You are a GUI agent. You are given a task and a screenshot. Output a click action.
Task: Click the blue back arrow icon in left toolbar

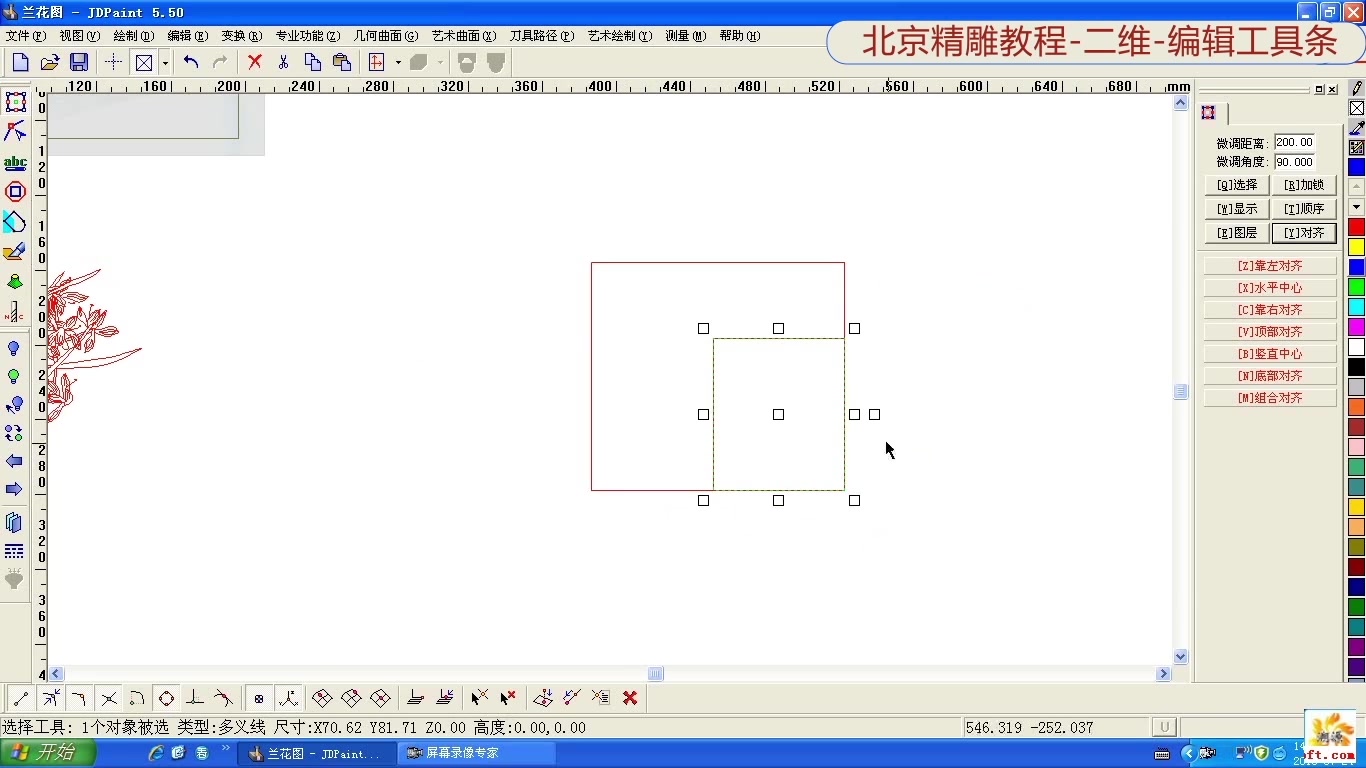[x=14, y=461]
